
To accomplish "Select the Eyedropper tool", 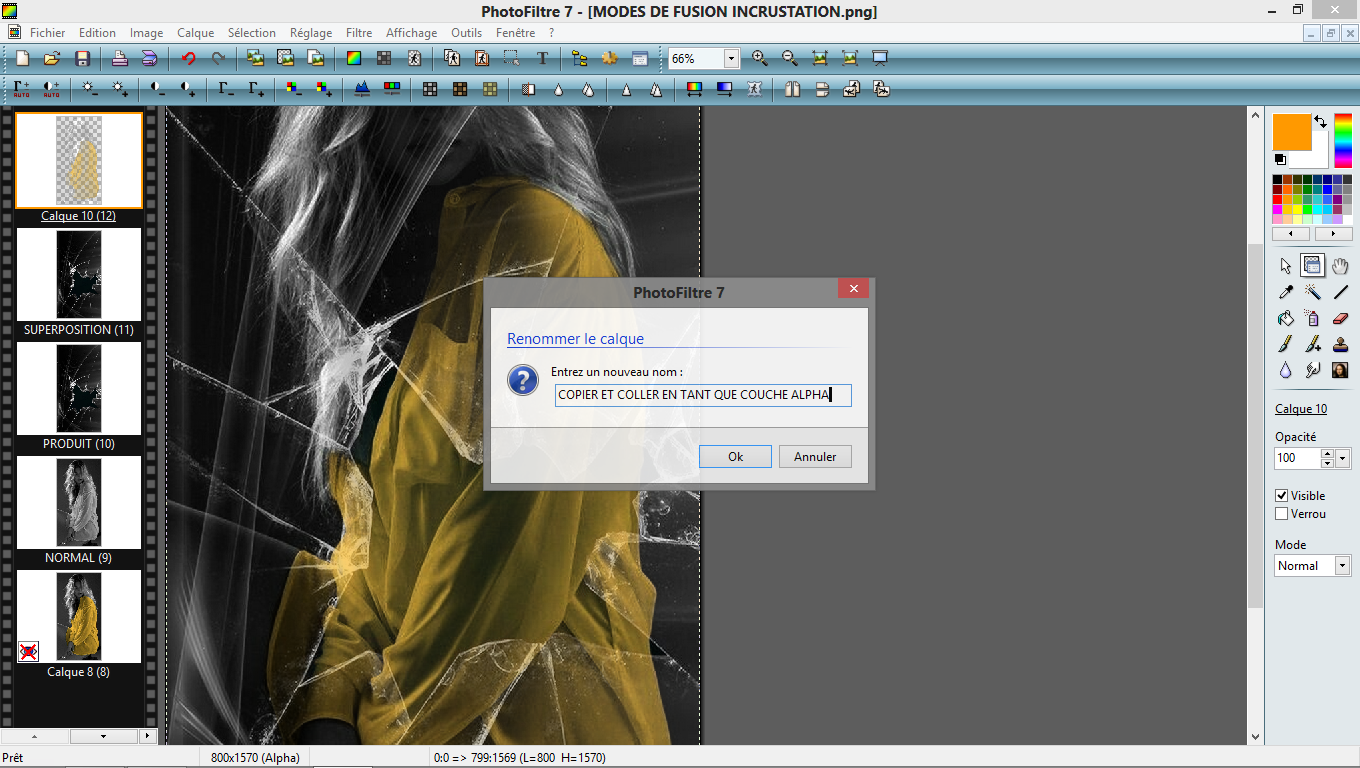I will pyautogui.click(x=1286, y=292).
